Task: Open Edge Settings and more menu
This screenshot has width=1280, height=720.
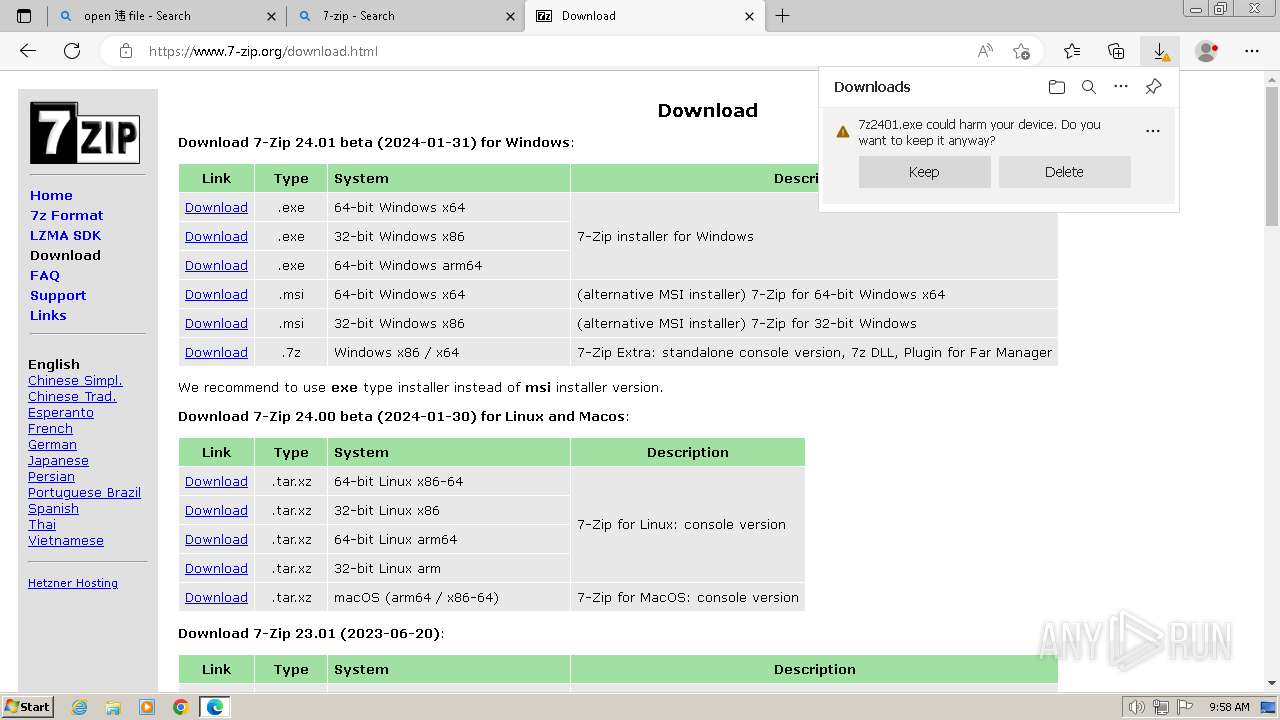Action: click(x=1252, y=51)
